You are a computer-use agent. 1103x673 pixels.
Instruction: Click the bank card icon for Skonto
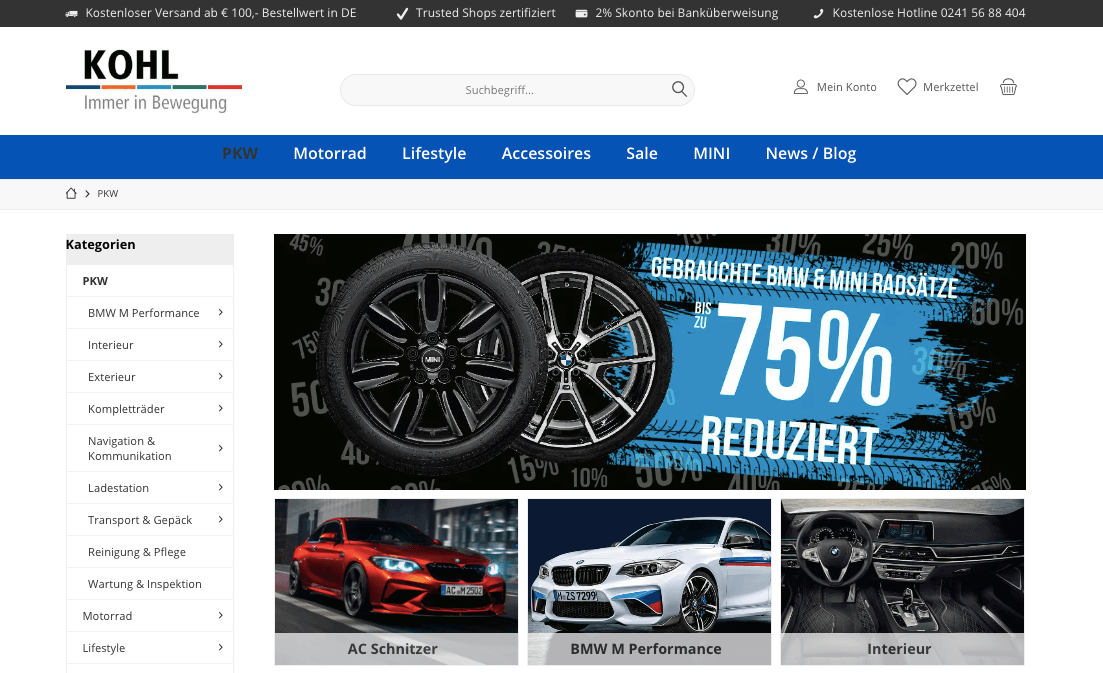[x=582, y=13]
